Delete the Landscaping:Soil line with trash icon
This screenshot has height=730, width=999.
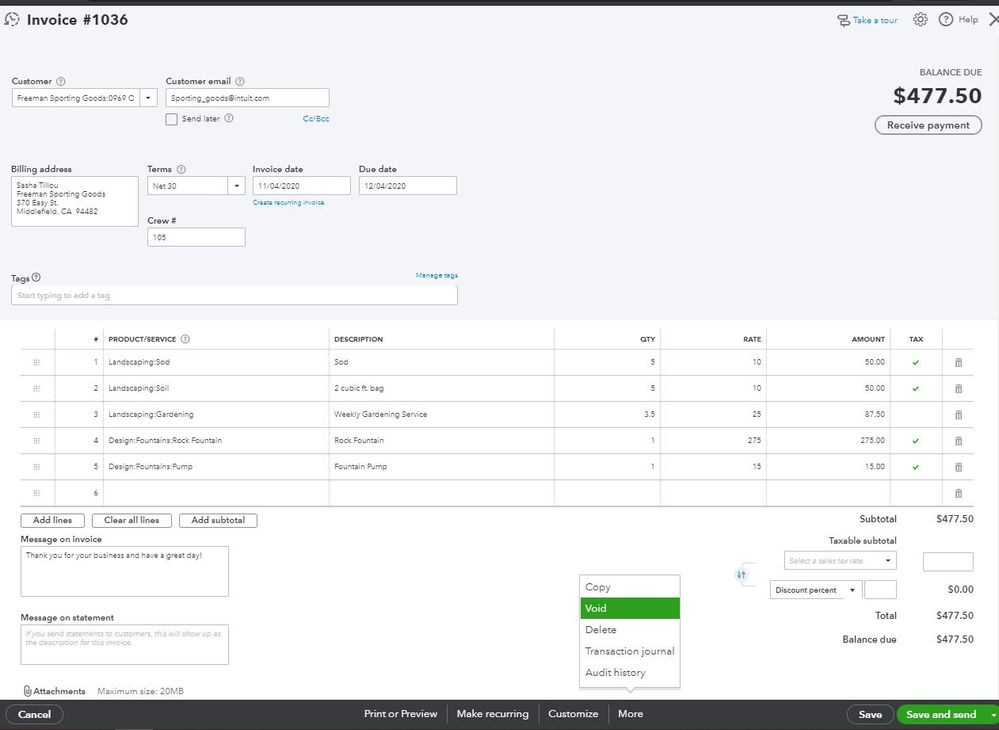pyautogui.click(x=958, y=389)
